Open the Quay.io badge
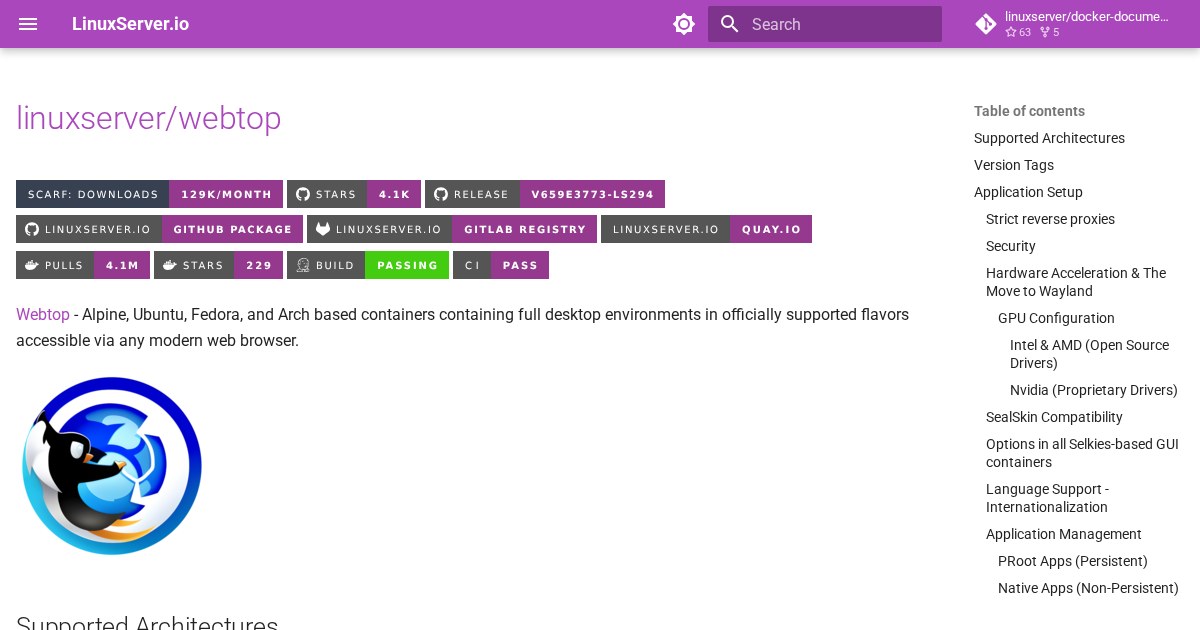The width and height of the screenshot is (1200, 630). pos(706,229)
